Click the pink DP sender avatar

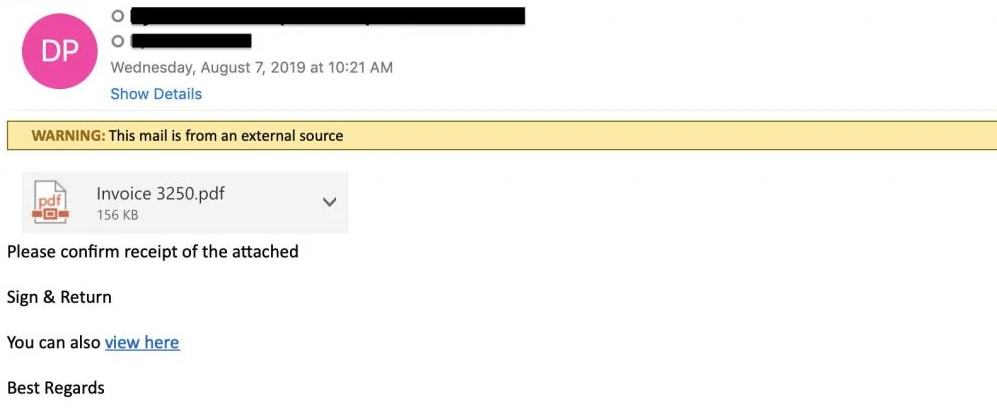pyautogui.click(x=60, y=51)
